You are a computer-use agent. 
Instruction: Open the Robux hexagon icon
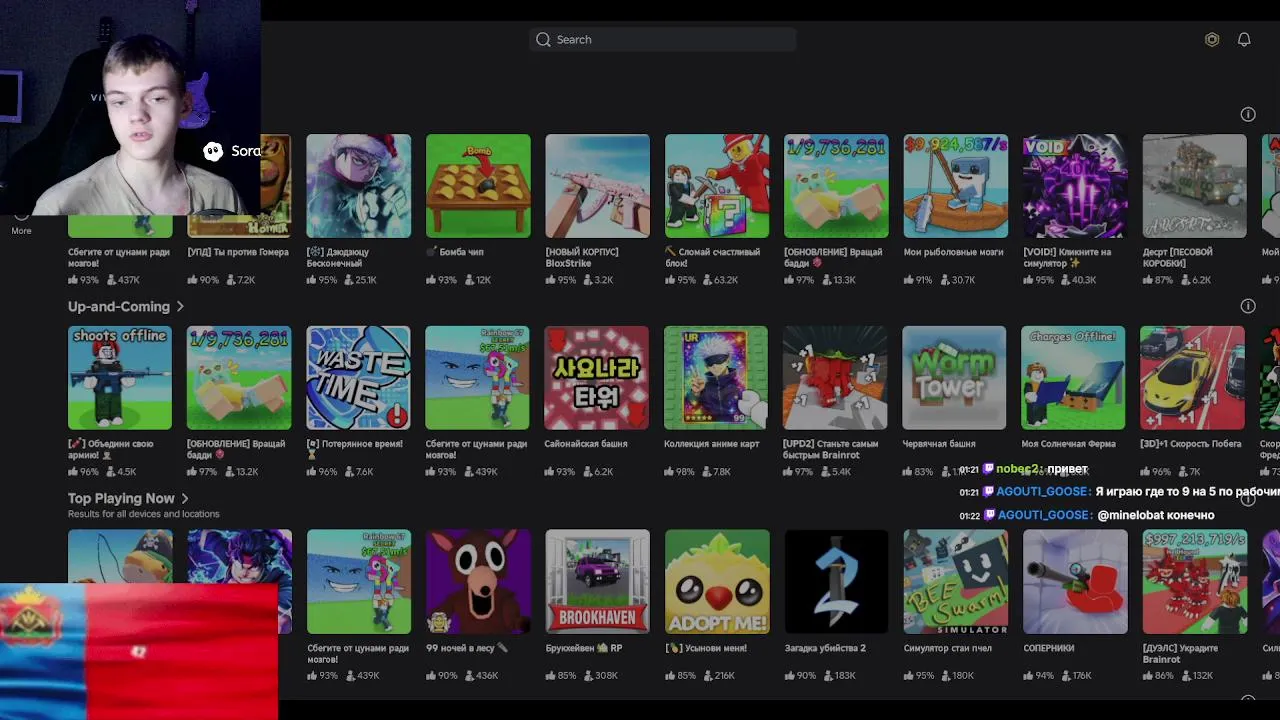point(1212,39)
